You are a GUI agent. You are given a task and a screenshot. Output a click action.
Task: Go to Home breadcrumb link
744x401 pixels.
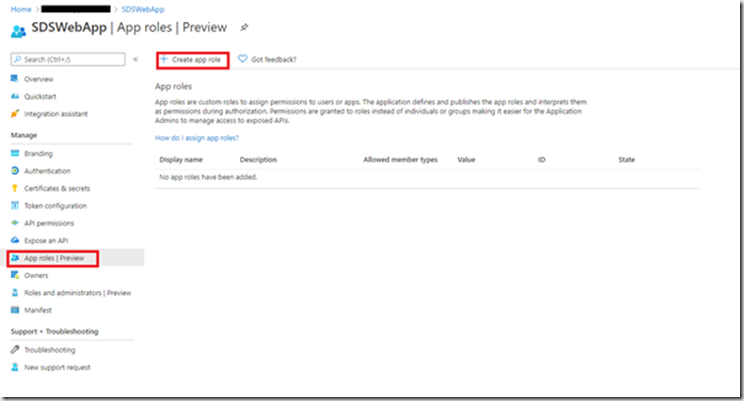21,9
